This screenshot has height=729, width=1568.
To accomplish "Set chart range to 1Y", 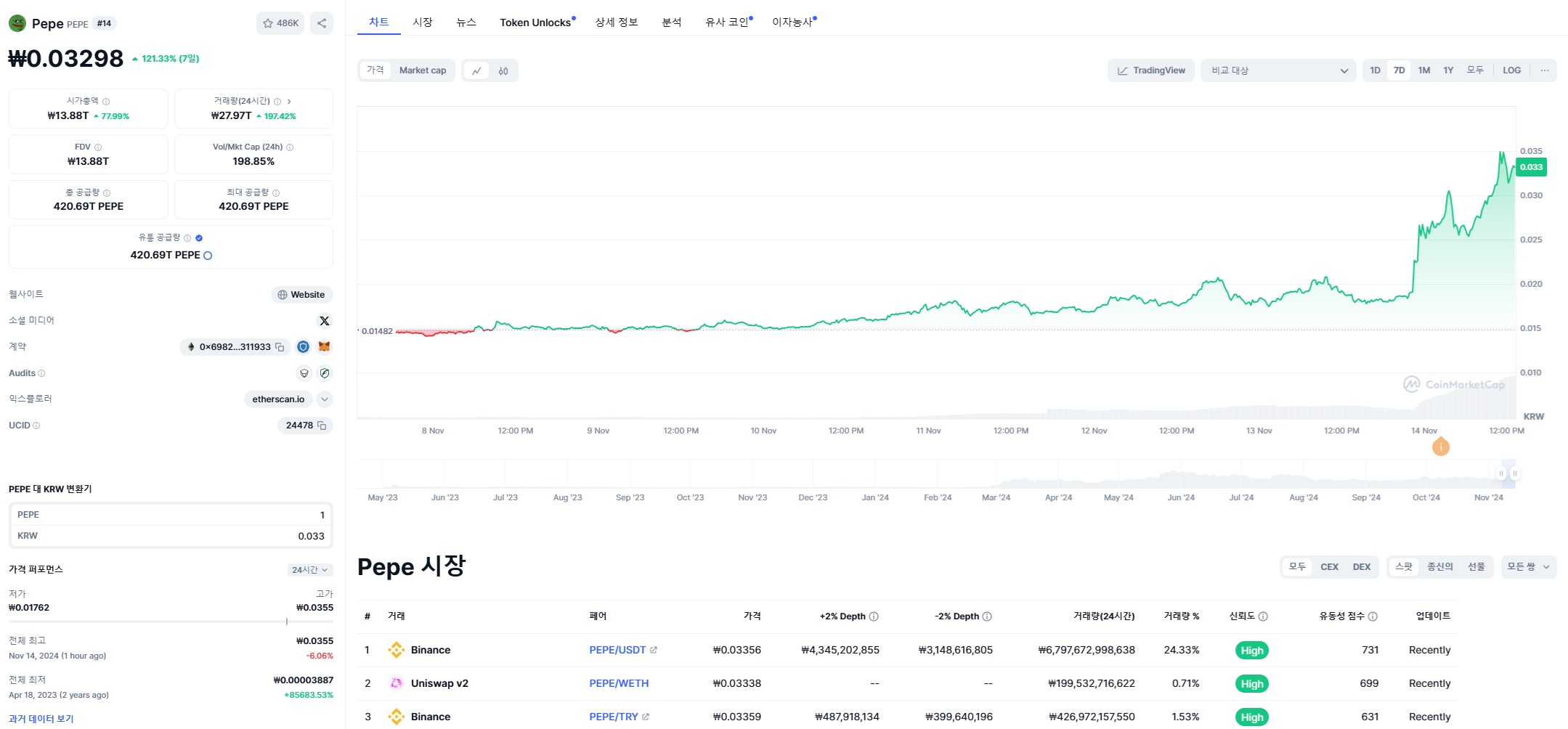I will 1448,70.
